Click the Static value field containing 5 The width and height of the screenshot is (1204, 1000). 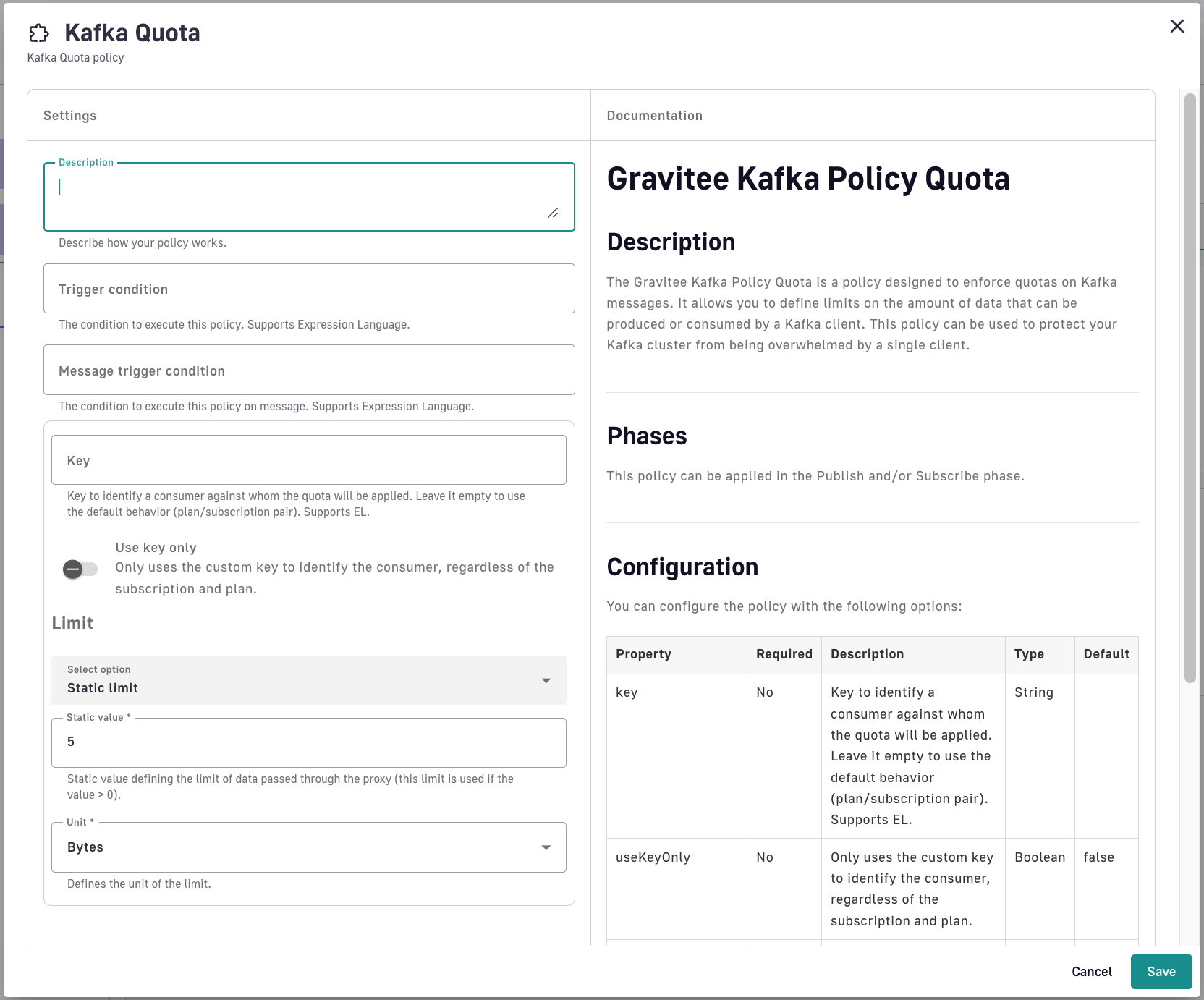309,742
